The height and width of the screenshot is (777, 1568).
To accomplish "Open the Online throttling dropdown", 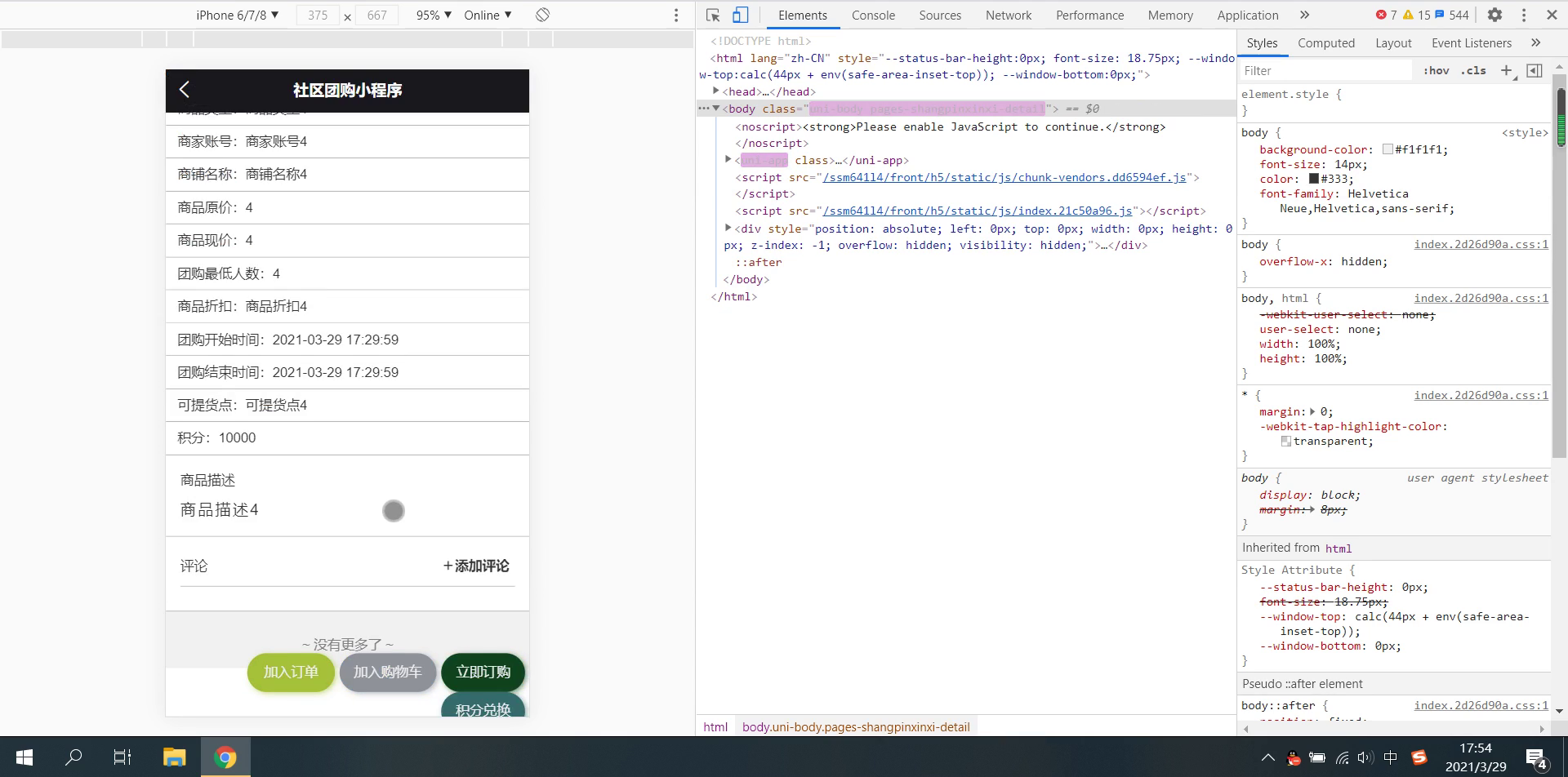I will pyautogui.click(x=488, y=15).
